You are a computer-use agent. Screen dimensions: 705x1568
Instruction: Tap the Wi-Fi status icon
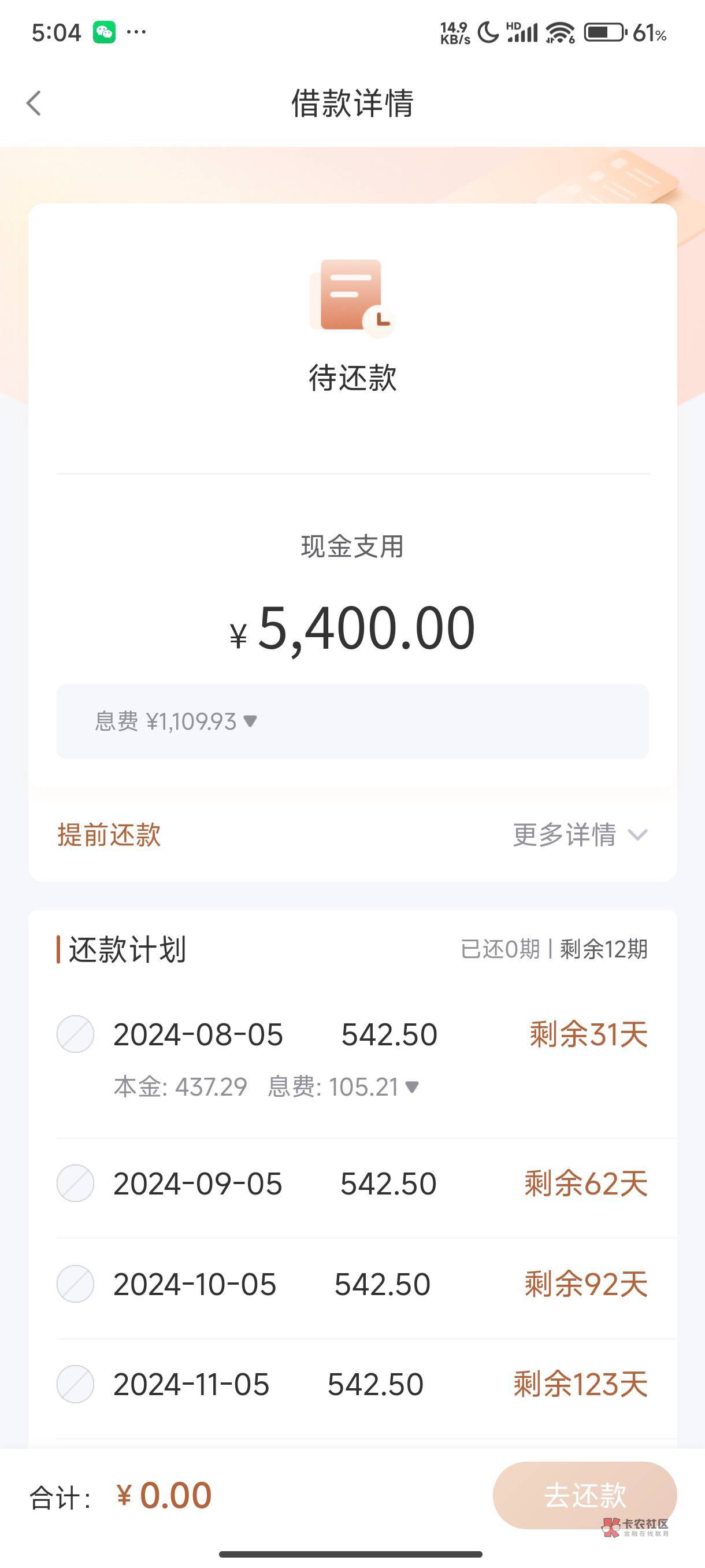(x=559, y=32)
